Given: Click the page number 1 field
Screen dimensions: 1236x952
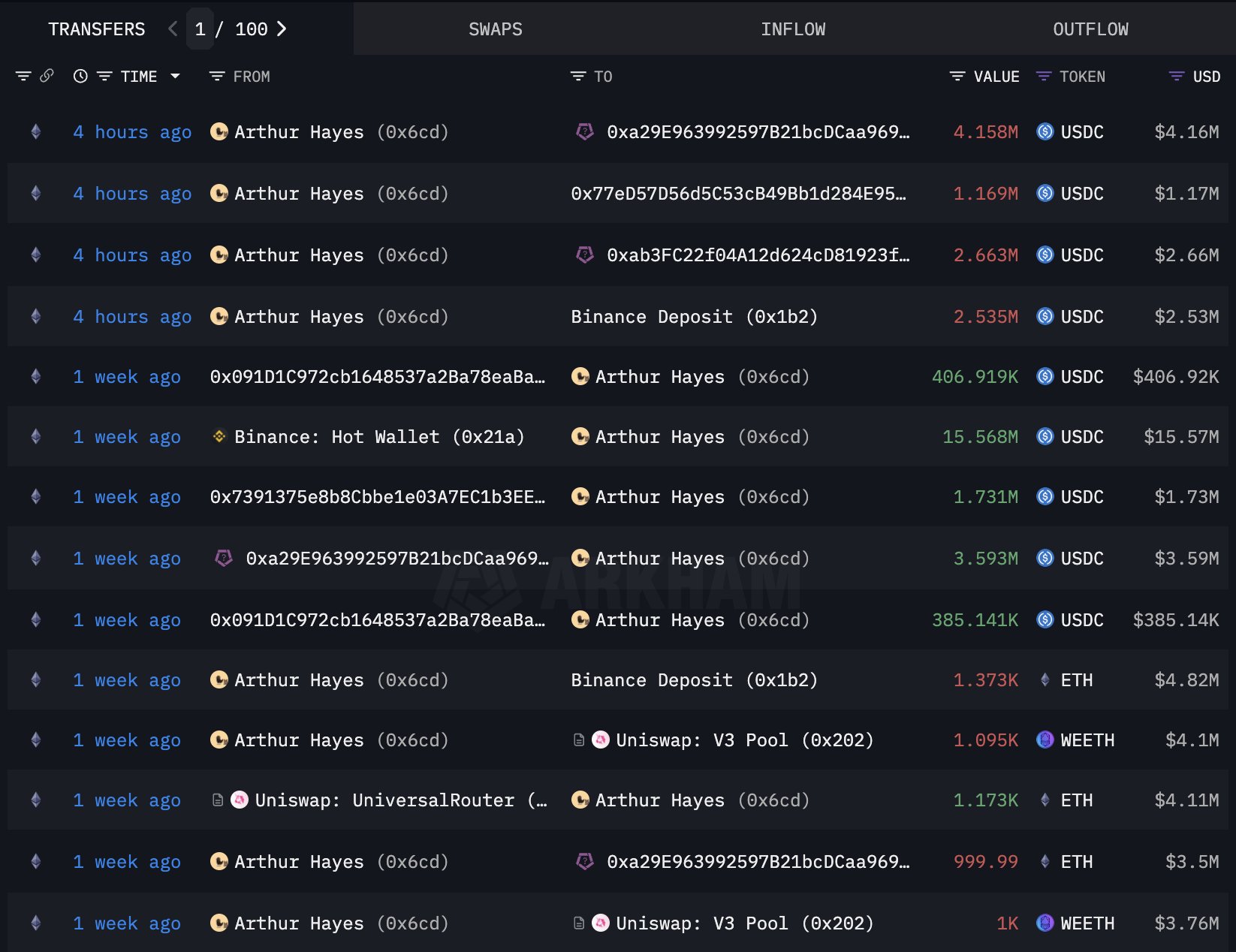Looking at the screenshot, I should (200, 29).
